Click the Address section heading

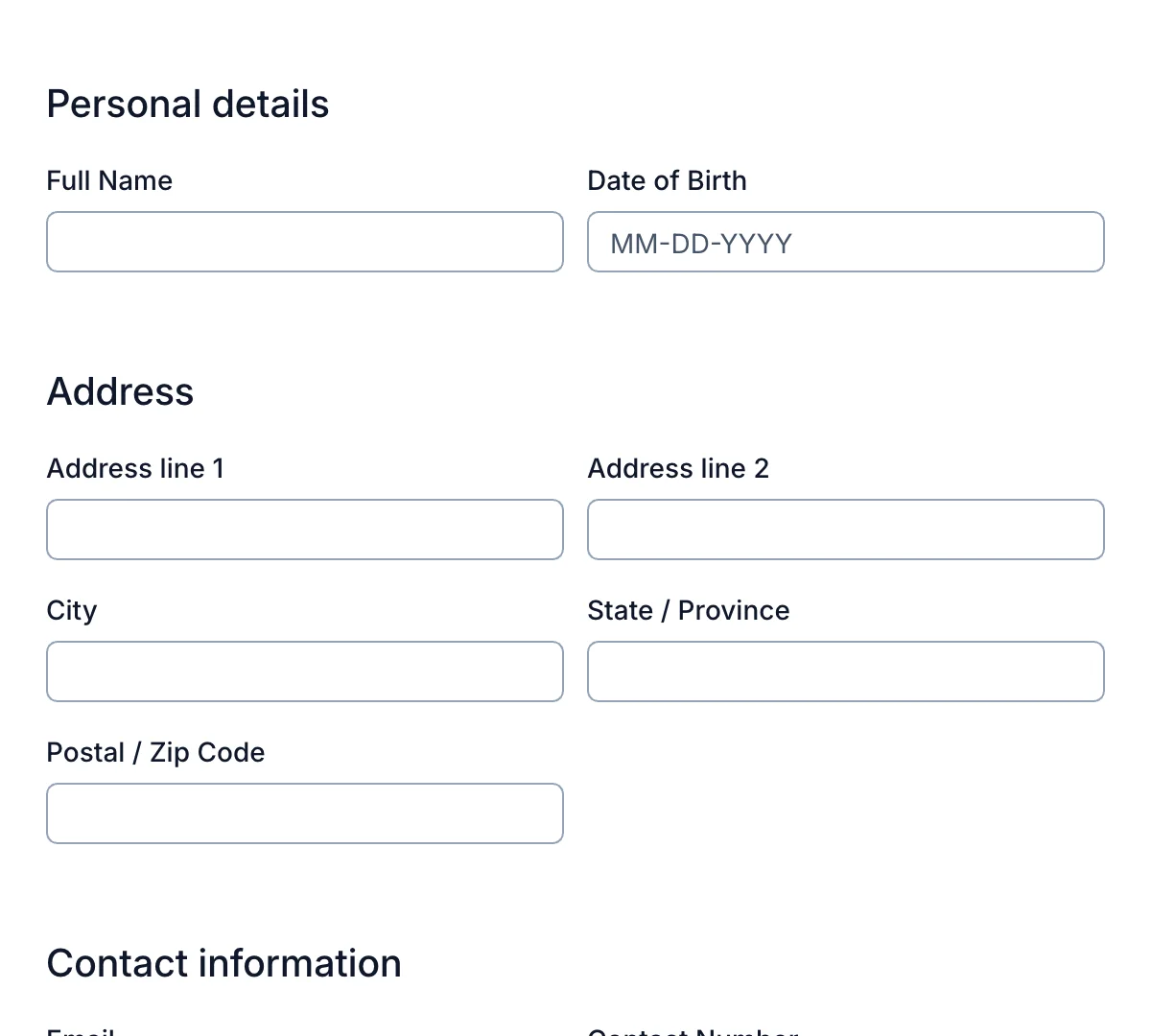click(x=120, y=391)
